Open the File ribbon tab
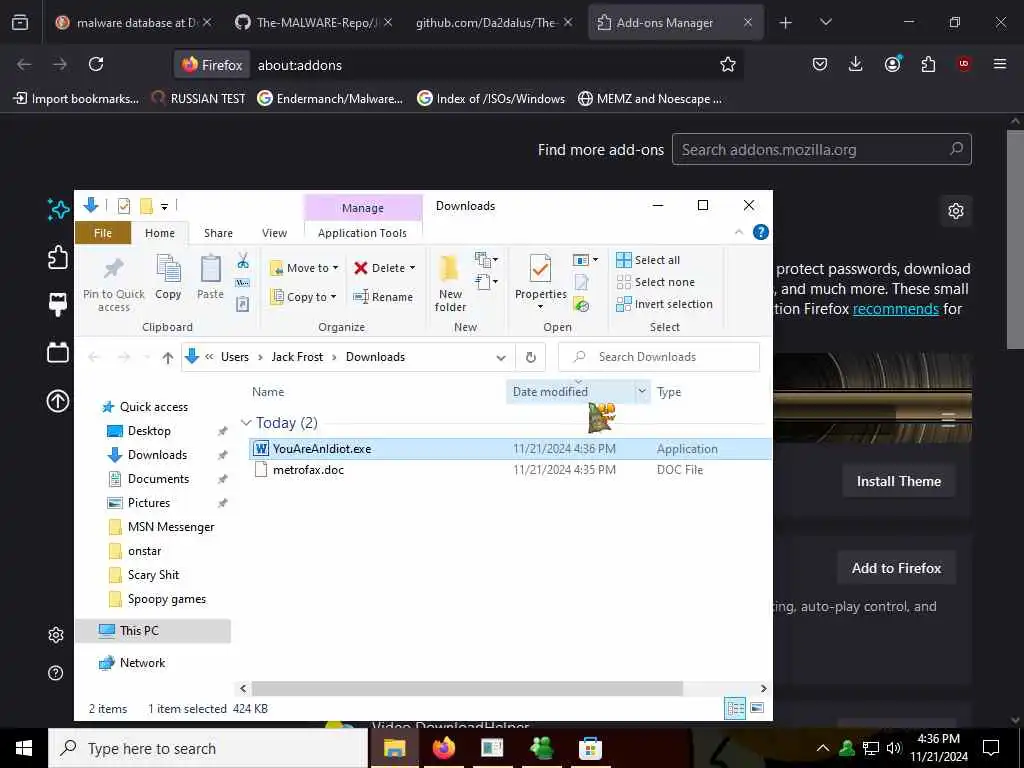The height and width of the screenshot is (768, 1024). tap(103, 233)
